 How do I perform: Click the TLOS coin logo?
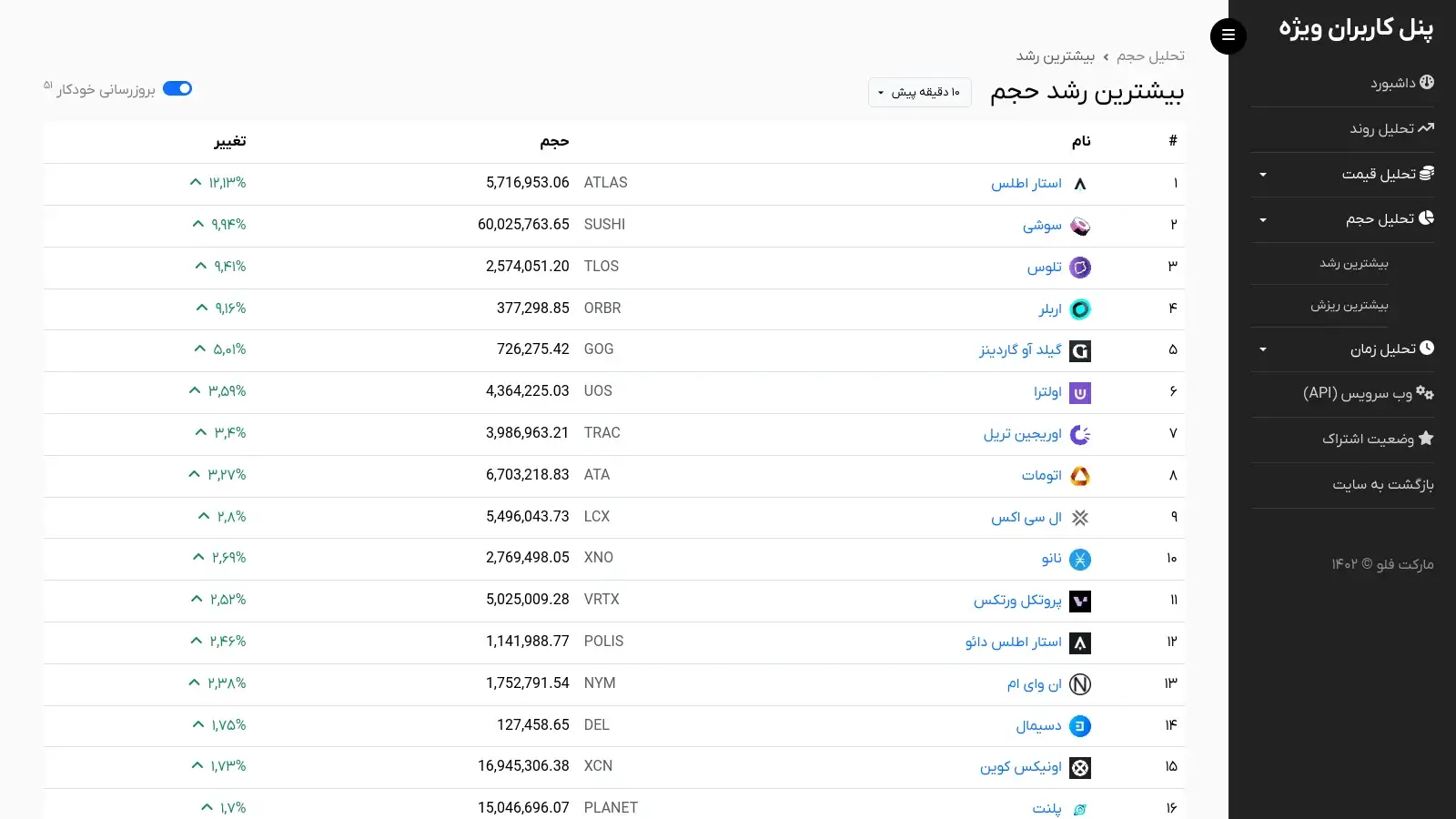1080,268
